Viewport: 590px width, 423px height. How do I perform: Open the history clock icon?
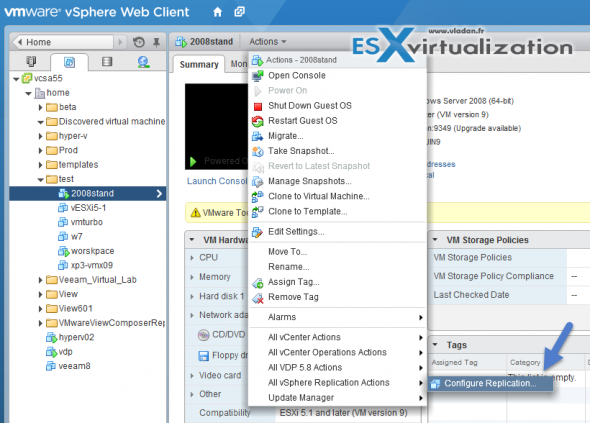(139, 42)
